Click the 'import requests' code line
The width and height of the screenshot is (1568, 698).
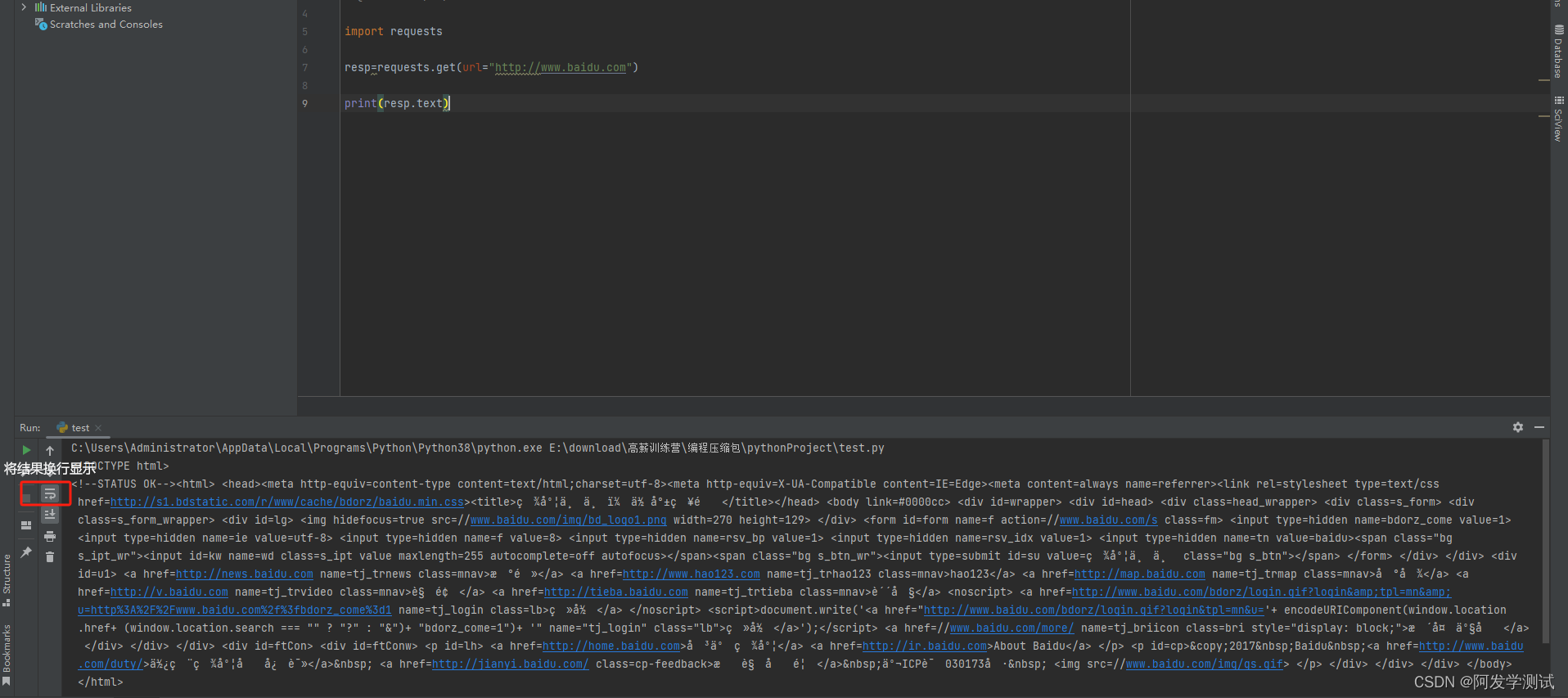[x=394, y=32]
